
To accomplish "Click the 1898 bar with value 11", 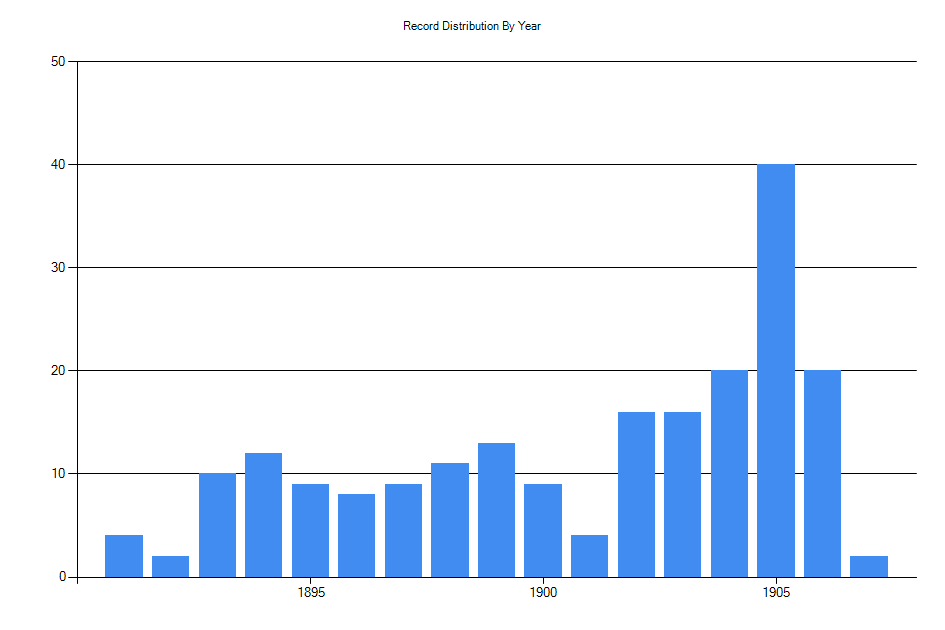I will tap(450, 520).
